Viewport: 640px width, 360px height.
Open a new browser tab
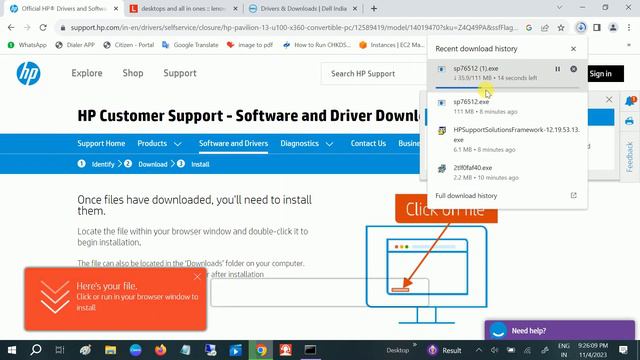(374, 9)
